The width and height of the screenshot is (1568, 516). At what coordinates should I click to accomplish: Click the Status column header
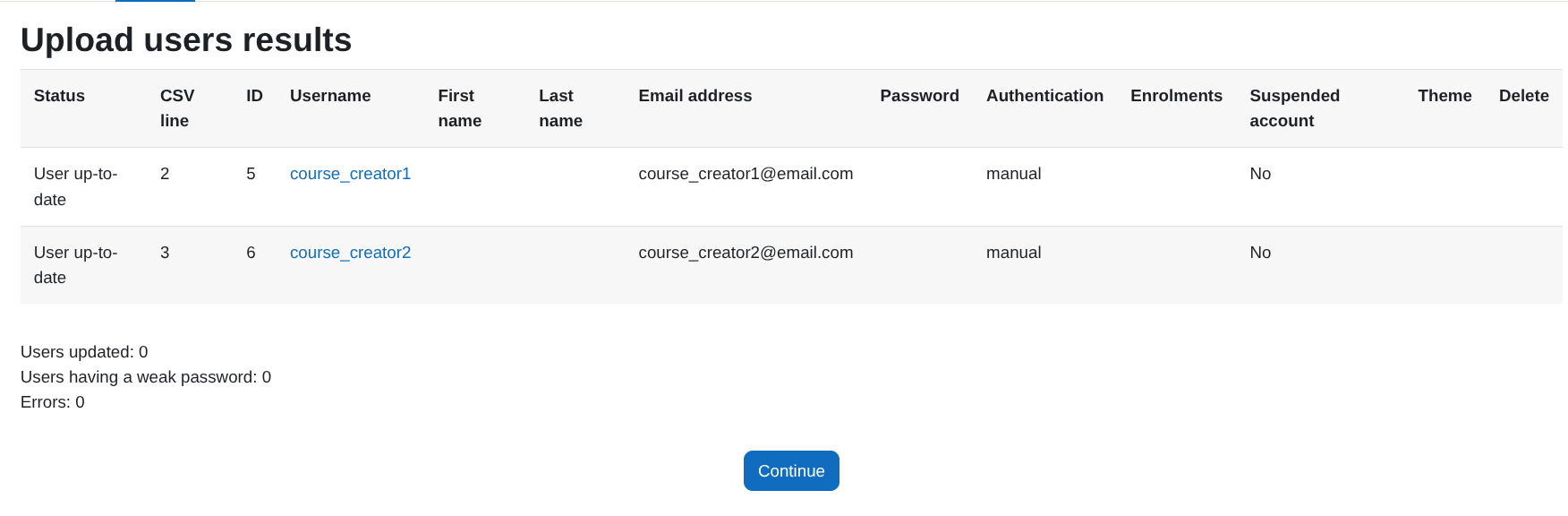[59, 96]
